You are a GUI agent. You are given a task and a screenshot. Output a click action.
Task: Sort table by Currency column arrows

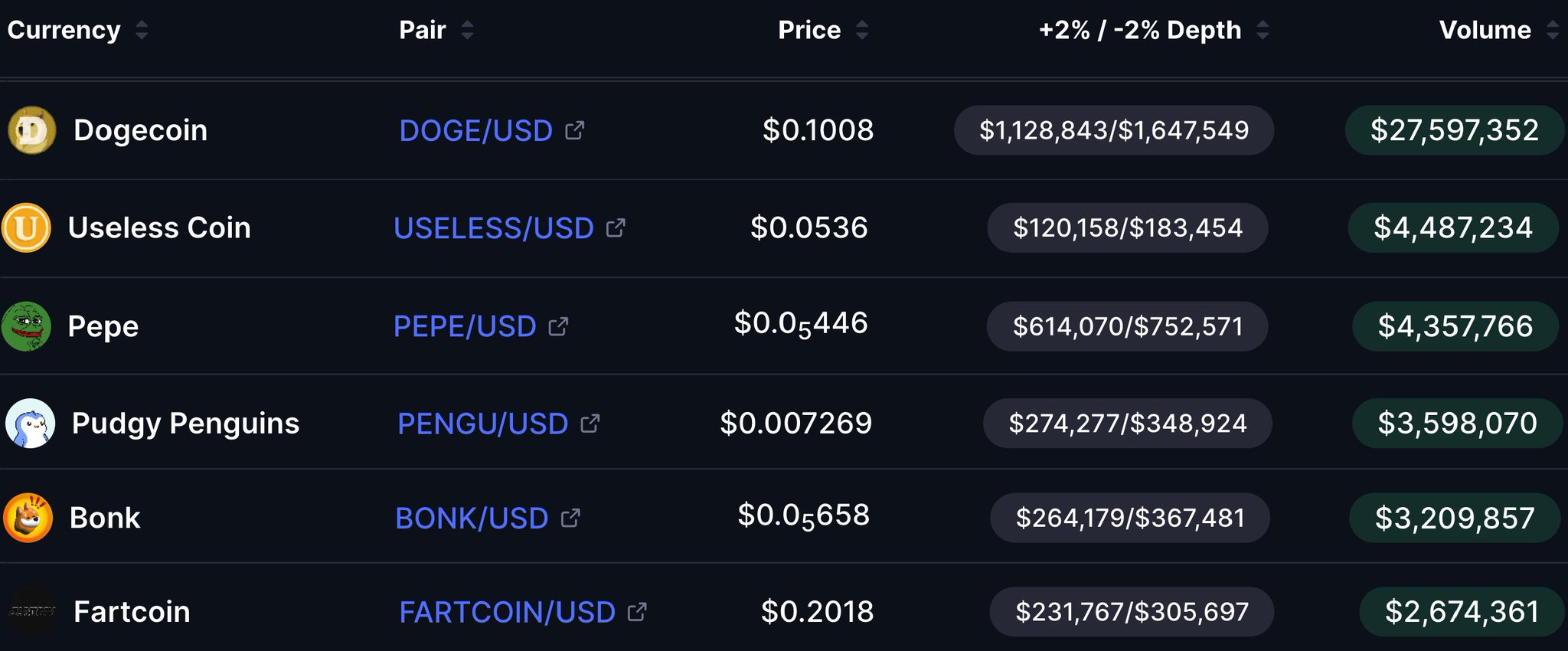(x=141, y=31)
